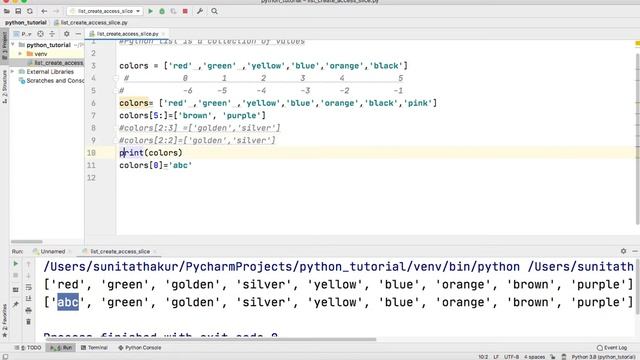
Task: Start debugging with the green bug icon
Action: 162,11
